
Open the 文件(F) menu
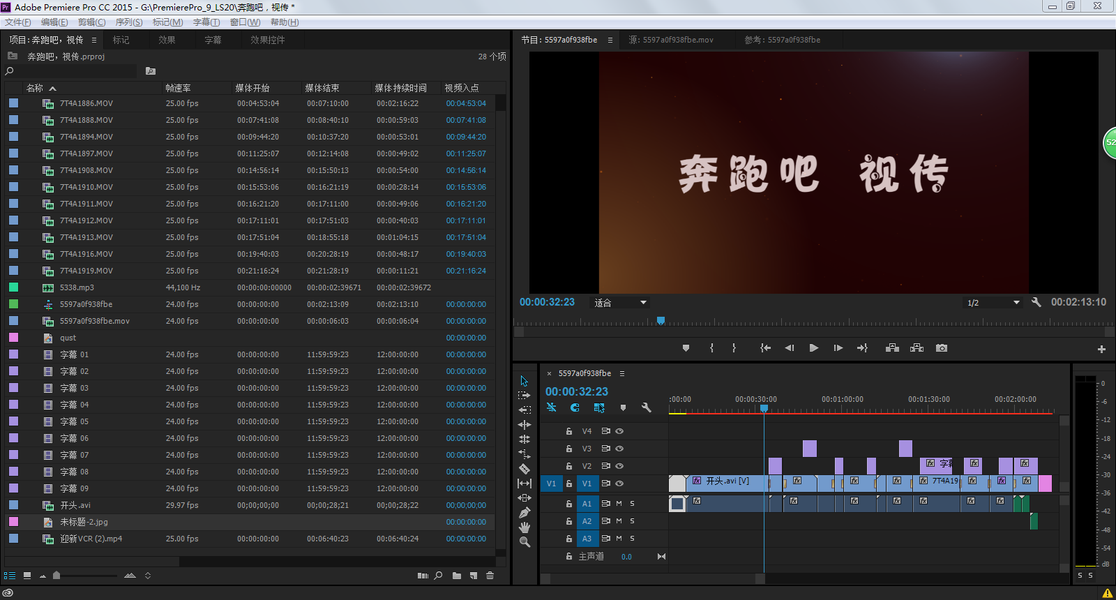[18, 22]
